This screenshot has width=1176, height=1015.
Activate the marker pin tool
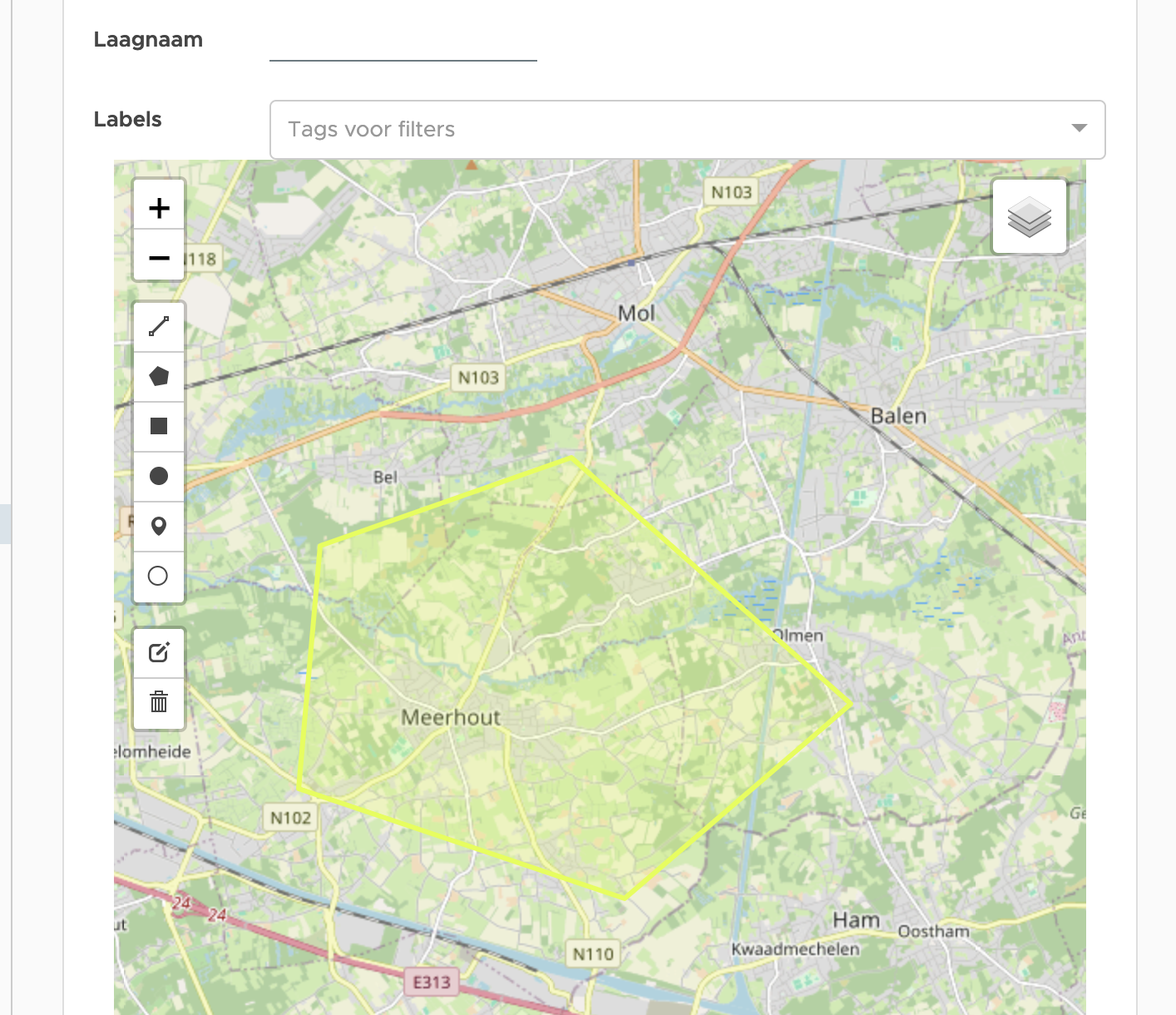(159, 526)
